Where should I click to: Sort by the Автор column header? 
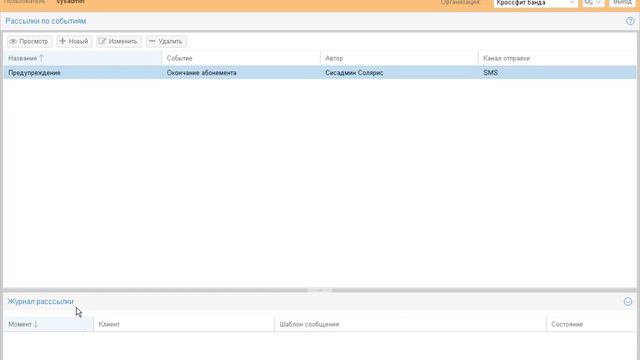pyautogui.click(x=399, y=58)
